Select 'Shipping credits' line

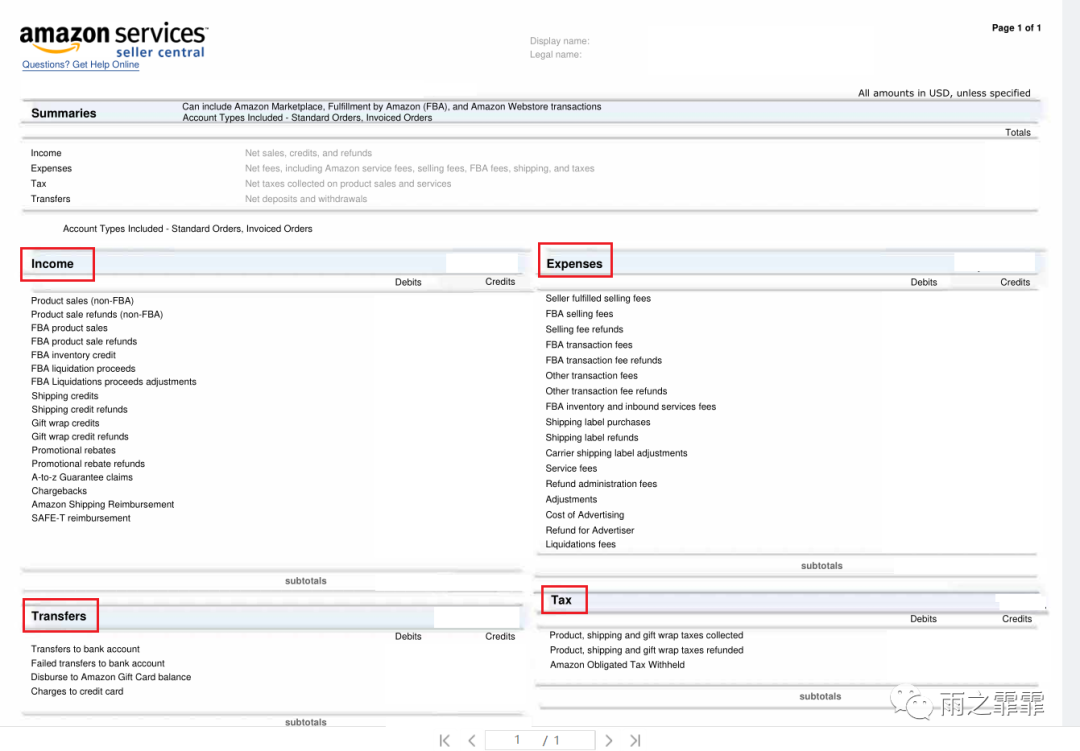(65, 395)
